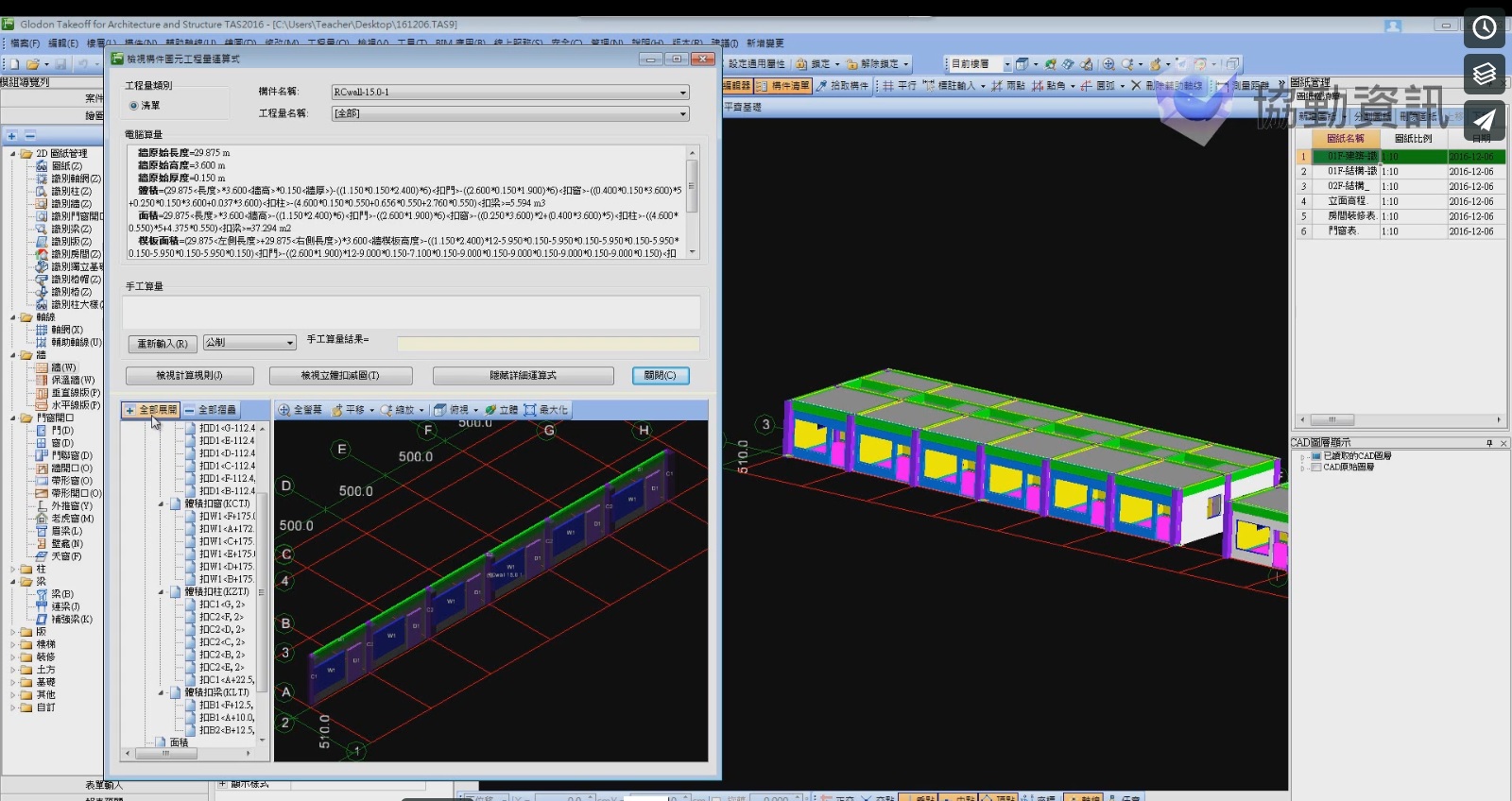Click the 檢視計算規則(J) button
Viewport: 1512px width, 801px height.
[x=189, y=376]
